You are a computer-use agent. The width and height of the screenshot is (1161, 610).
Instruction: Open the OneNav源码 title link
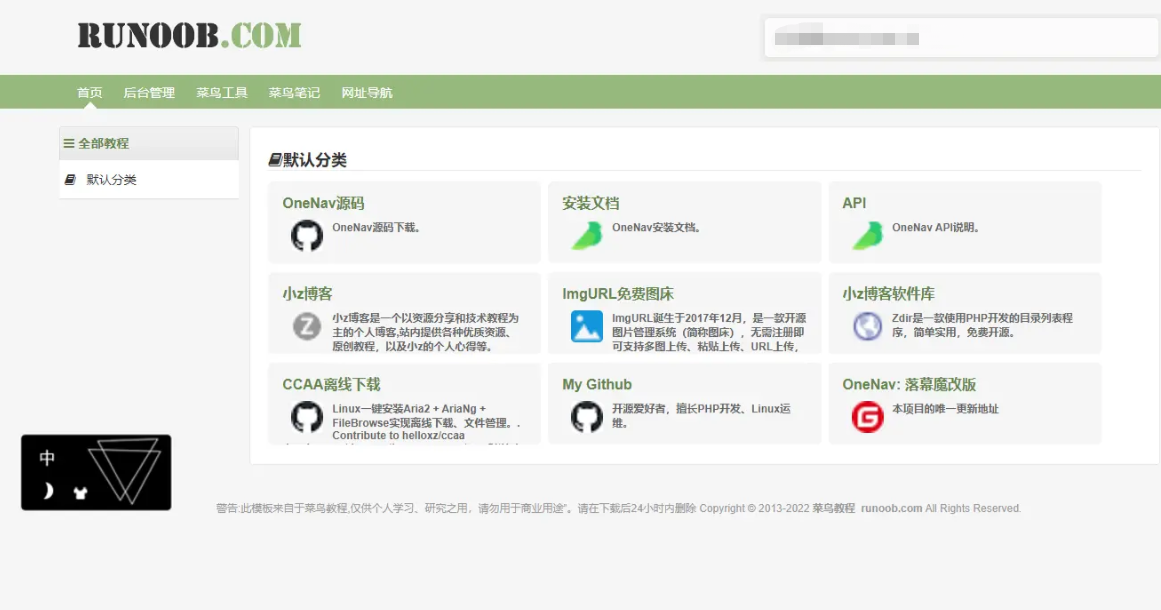323,203
